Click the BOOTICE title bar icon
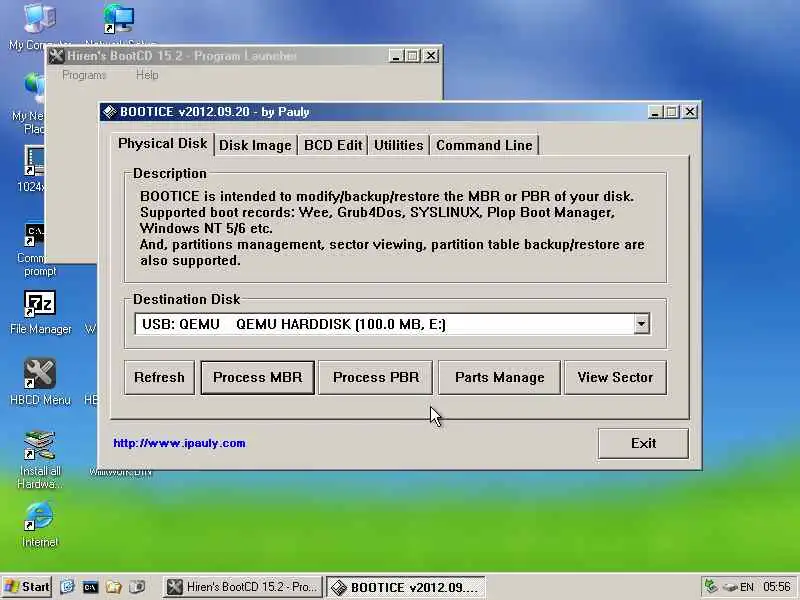The width and height of the screenshot is (800, 600). coord(109,112)
